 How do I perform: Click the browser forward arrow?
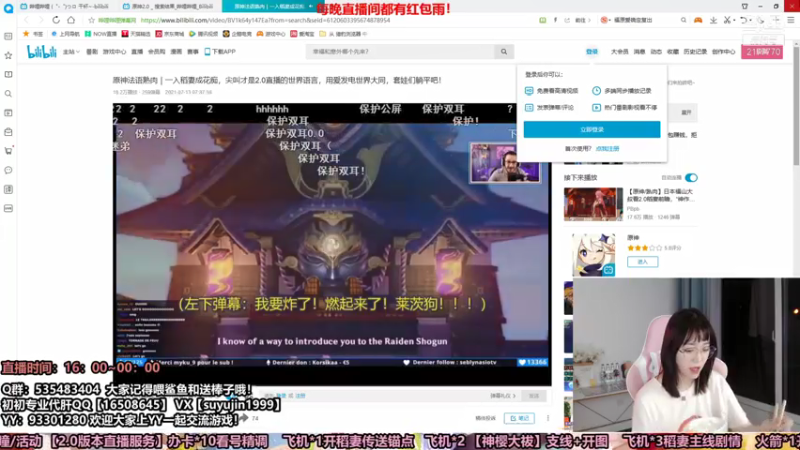[x=41, y=20]
